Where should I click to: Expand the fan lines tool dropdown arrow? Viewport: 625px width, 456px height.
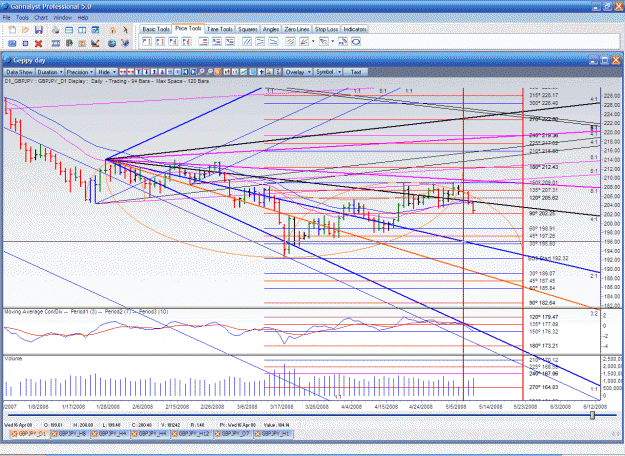pos(313,41)
